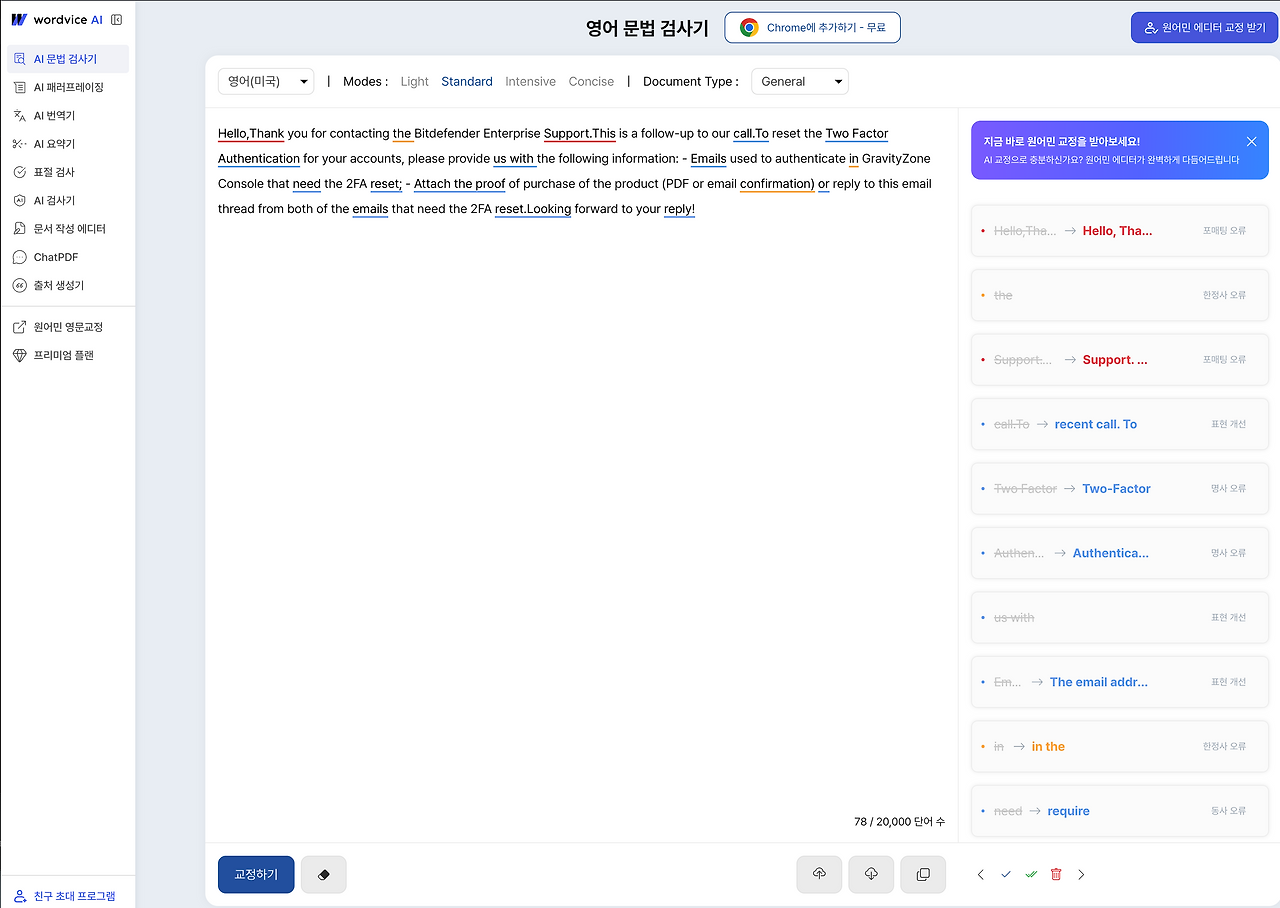
Task: Go to the next suggestion with right chevron
Action: point(1081,874)
